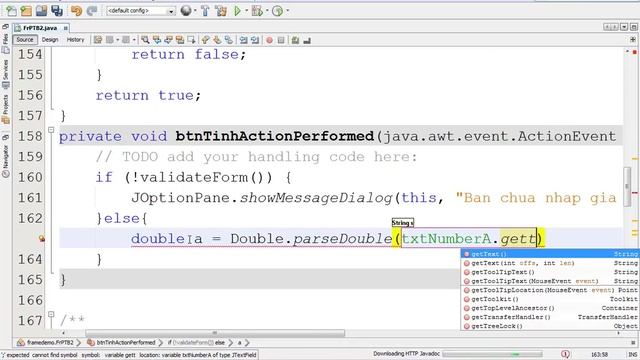
Task: Select getTransferHandler() completion item
Action: point(550,317)
